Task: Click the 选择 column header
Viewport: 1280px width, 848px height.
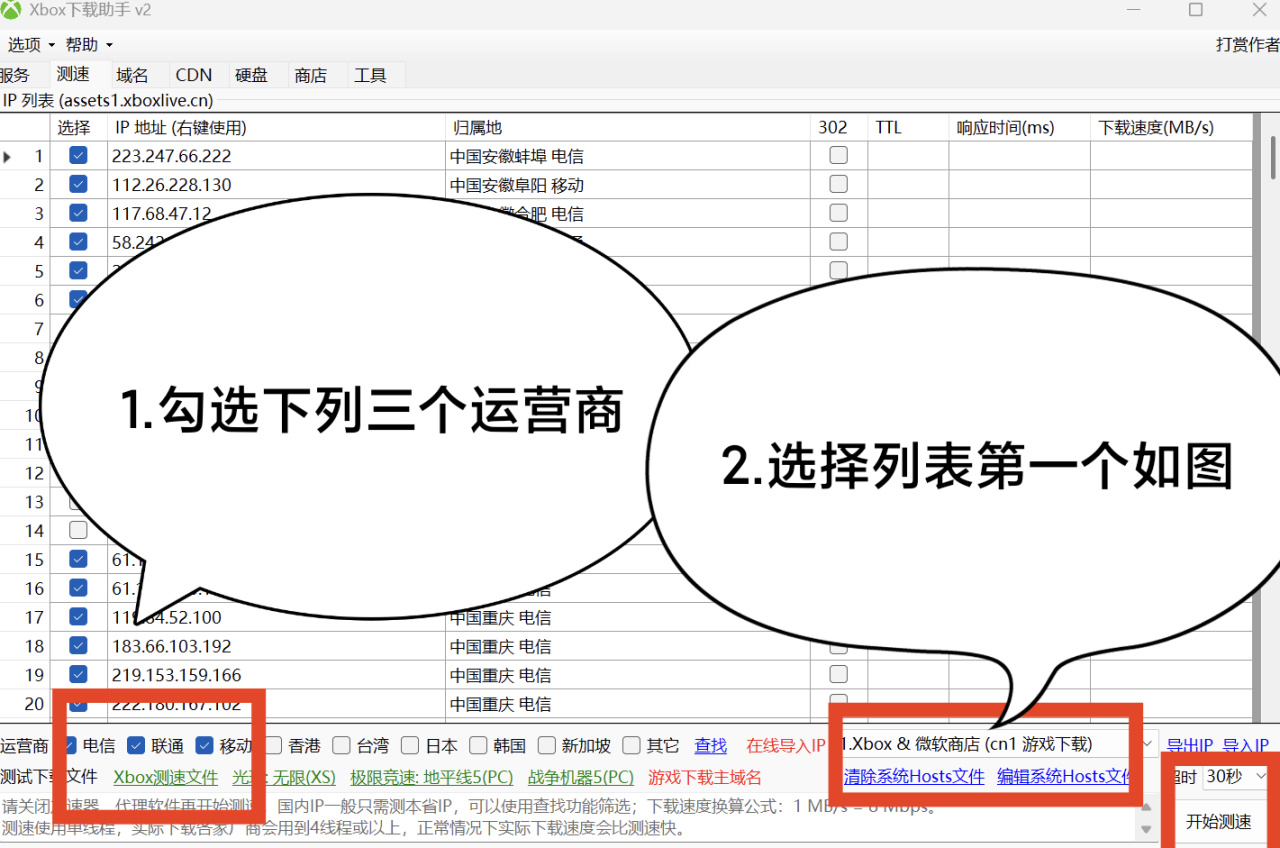Action: [x=78, y=127]
